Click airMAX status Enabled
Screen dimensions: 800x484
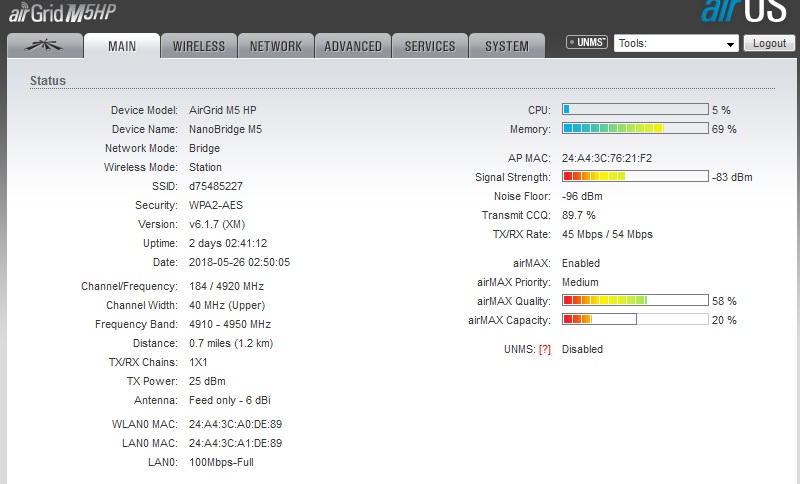coord(581,264)
